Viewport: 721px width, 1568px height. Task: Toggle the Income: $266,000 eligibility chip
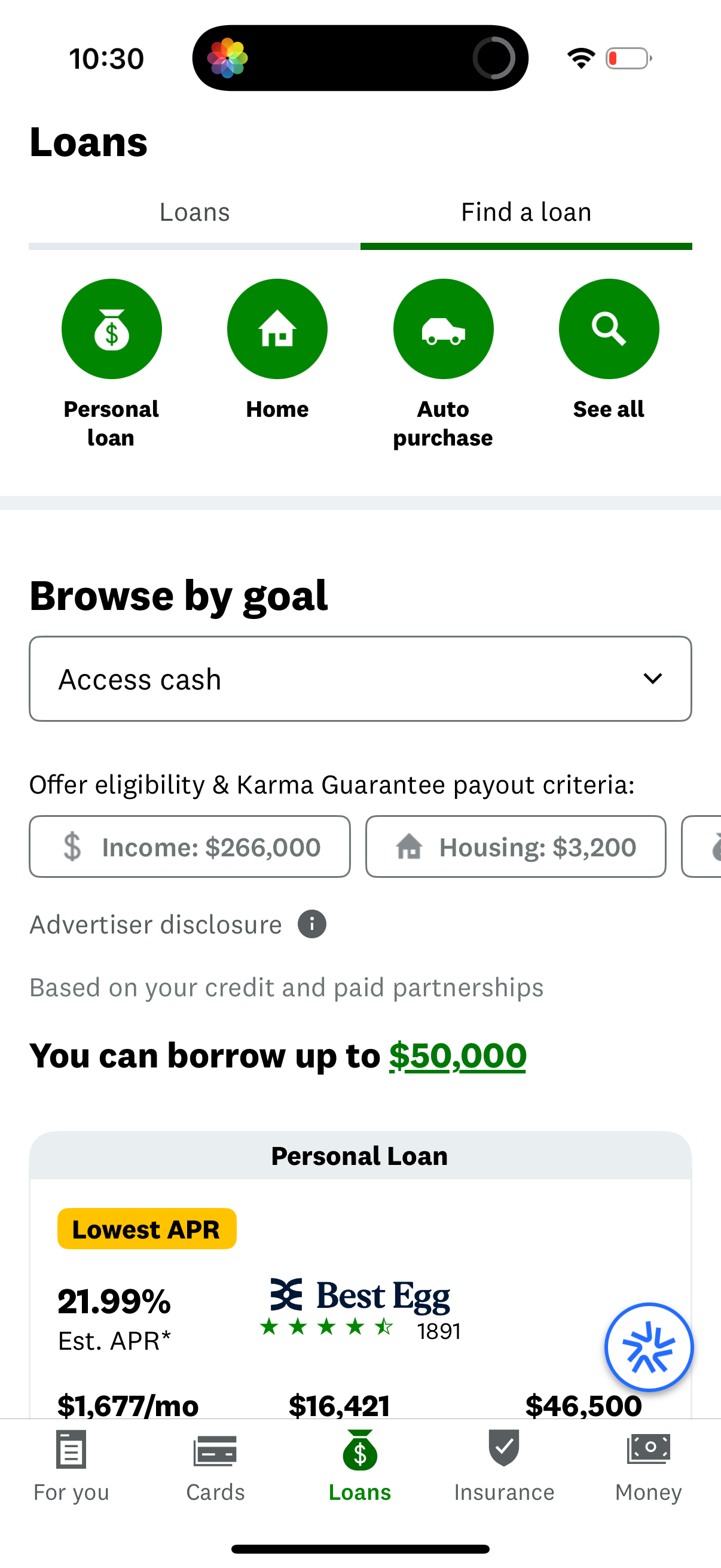pos(190,846)
